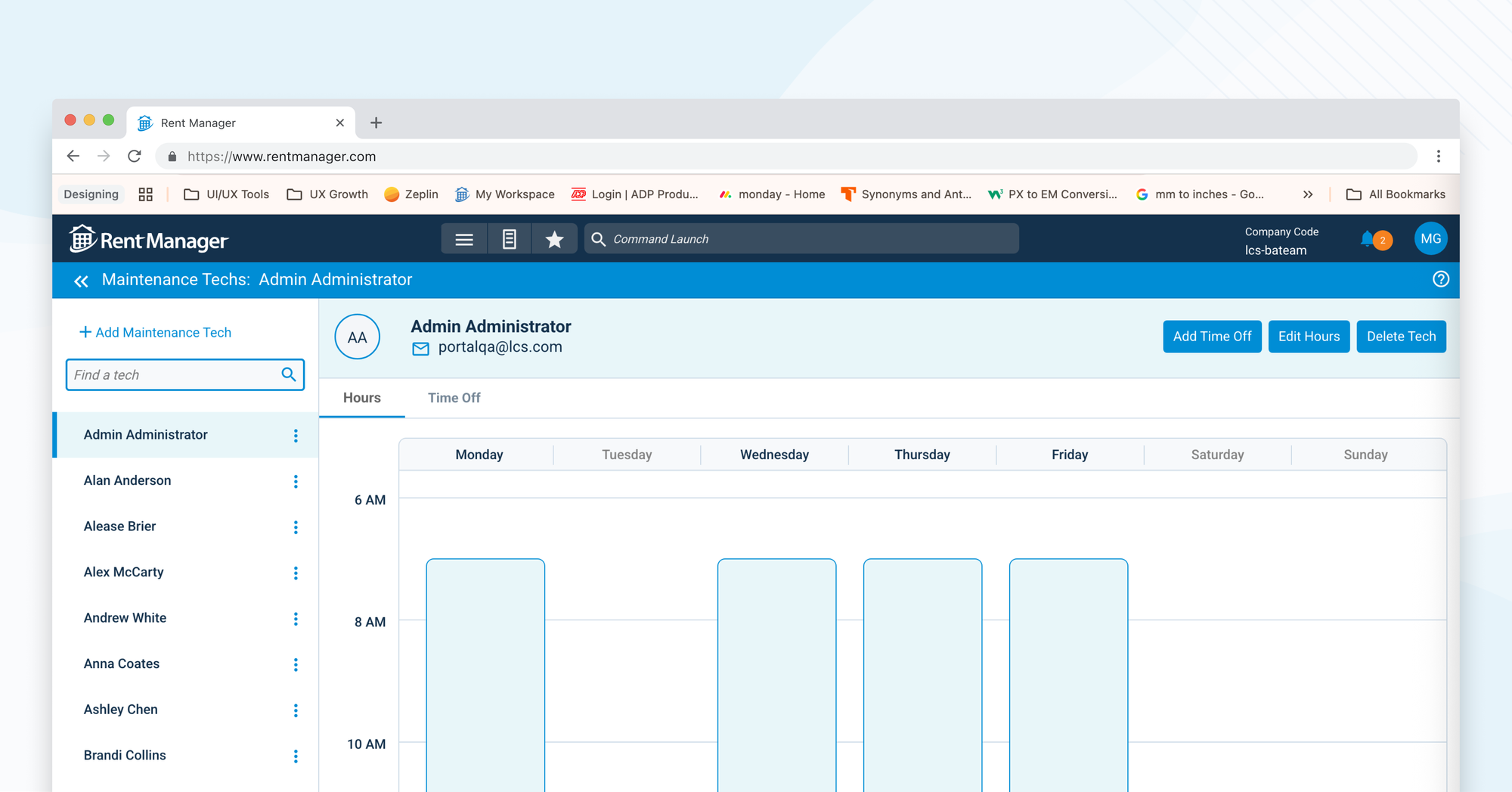Click the document list icon in header

point(510,239)
